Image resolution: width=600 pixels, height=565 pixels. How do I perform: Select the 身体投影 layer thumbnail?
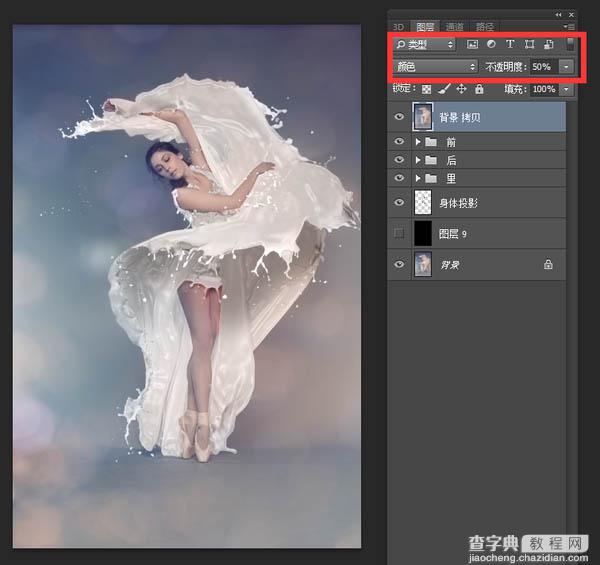(x=423, y=202)
